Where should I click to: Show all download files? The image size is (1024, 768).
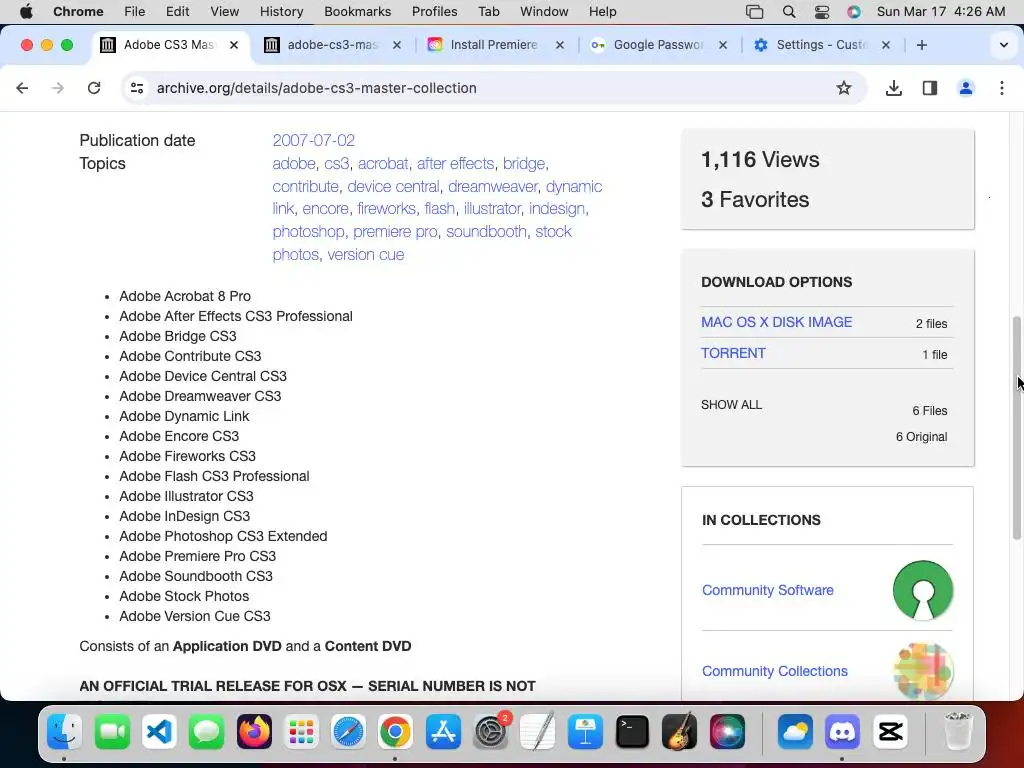(x=731, y=405)
